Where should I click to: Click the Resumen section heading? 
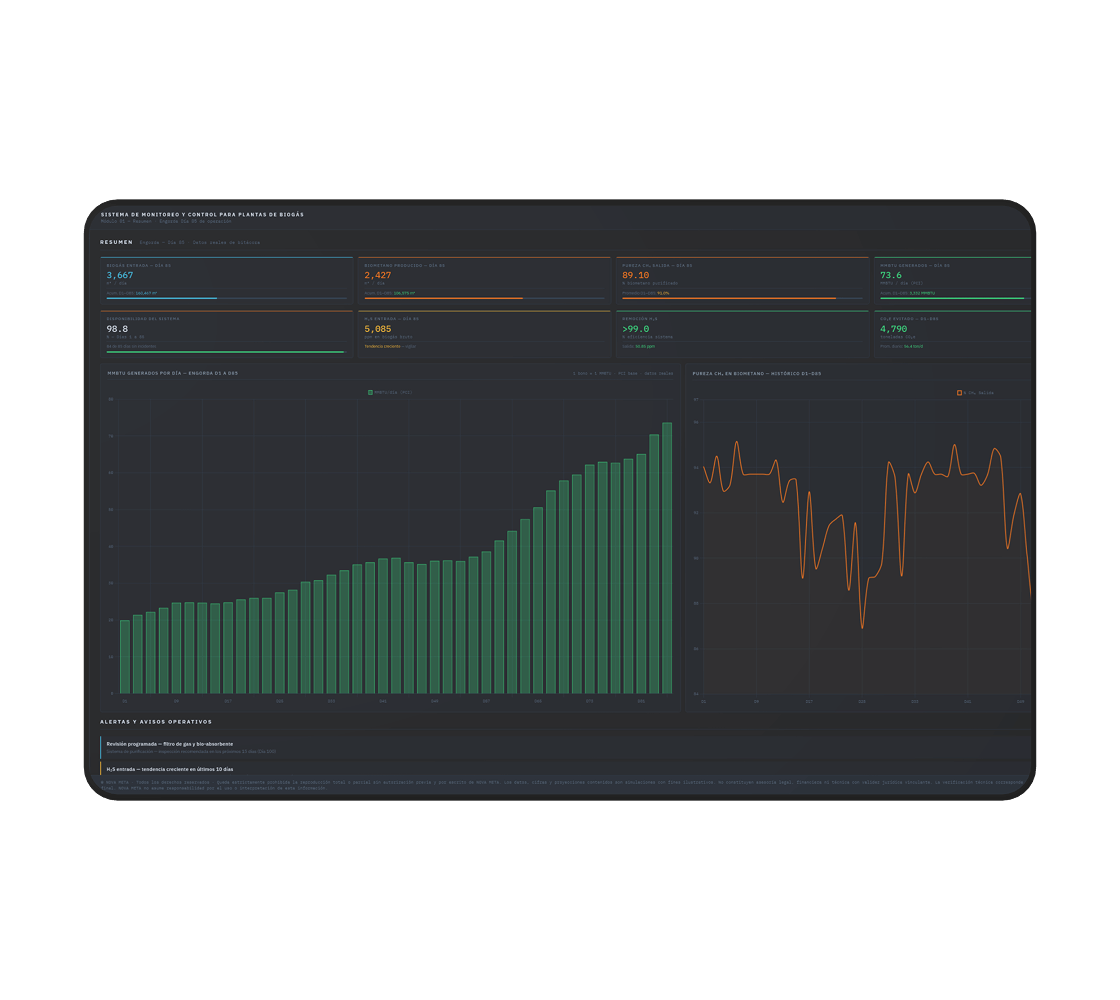pyautogui.click(x=116, y=242)
